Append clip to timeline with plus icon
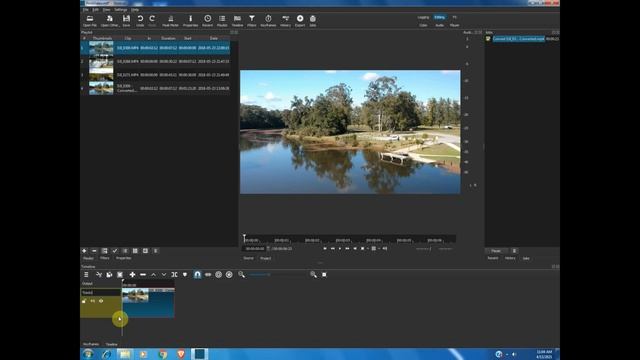640x360 pixels. point(132,275)
